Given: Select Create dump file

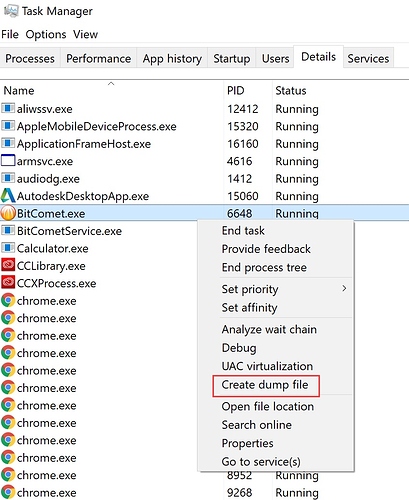Looking at the screenshot, I should click(265, 385).
